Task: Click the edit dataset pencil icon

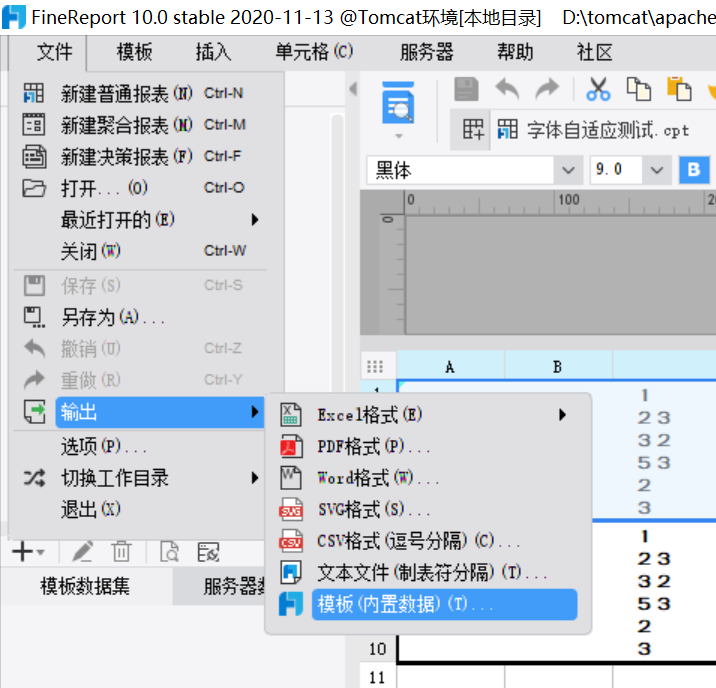Action: tap(83, 551)
